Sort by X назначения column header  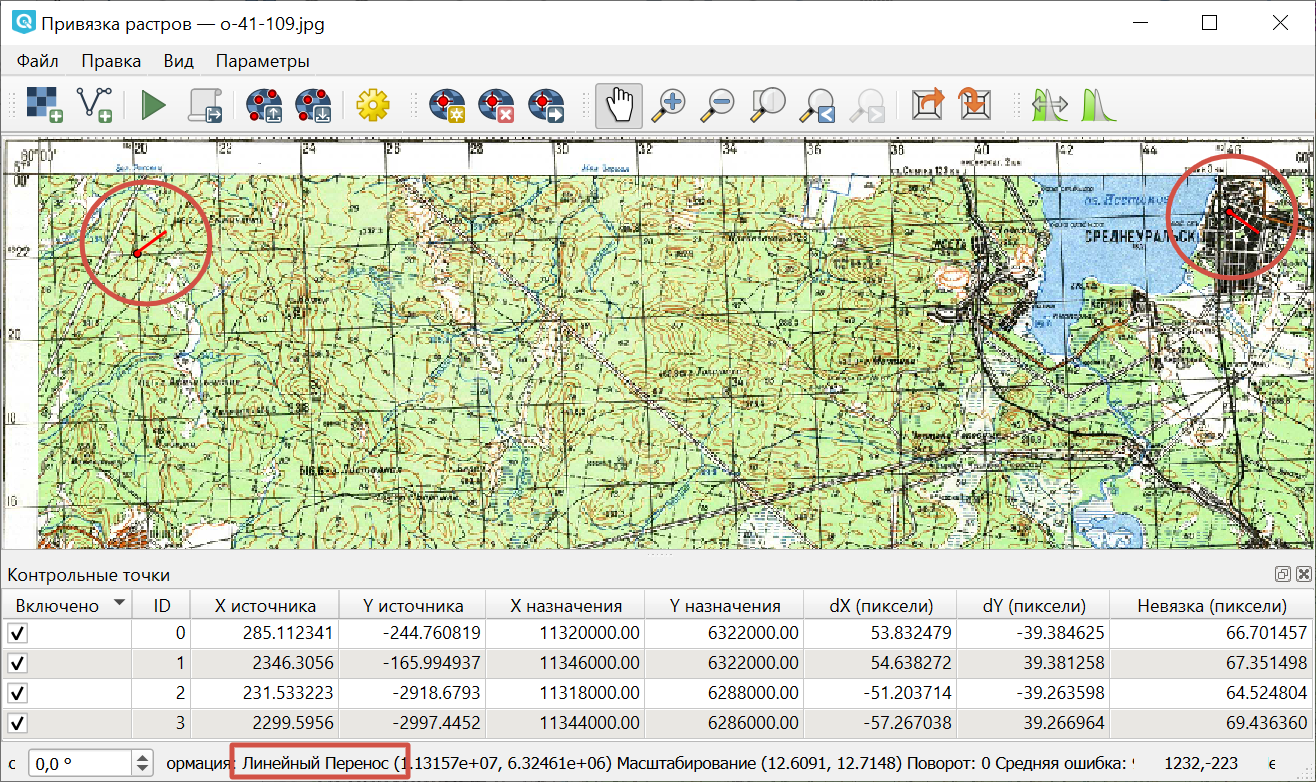(566, 605)
